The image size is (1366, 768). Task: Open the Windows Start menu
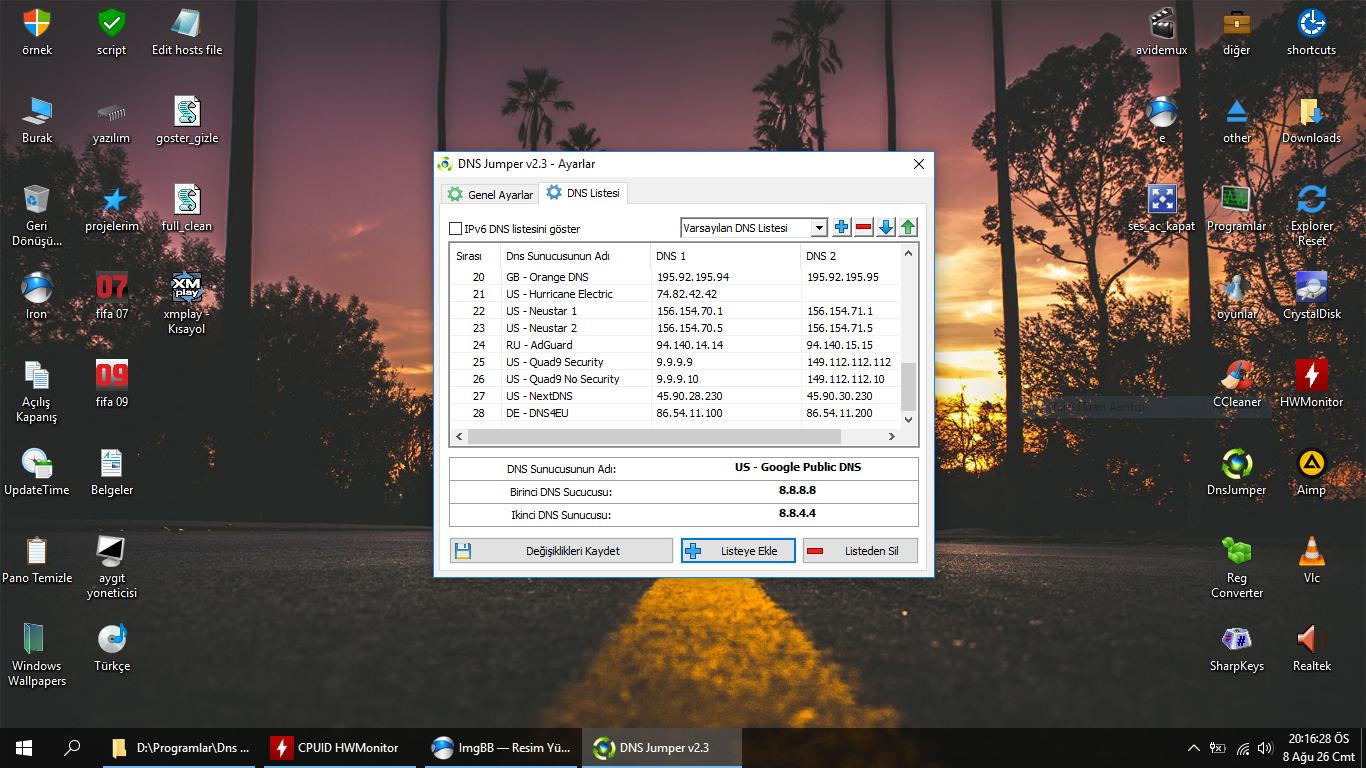[x=24, y=748]
